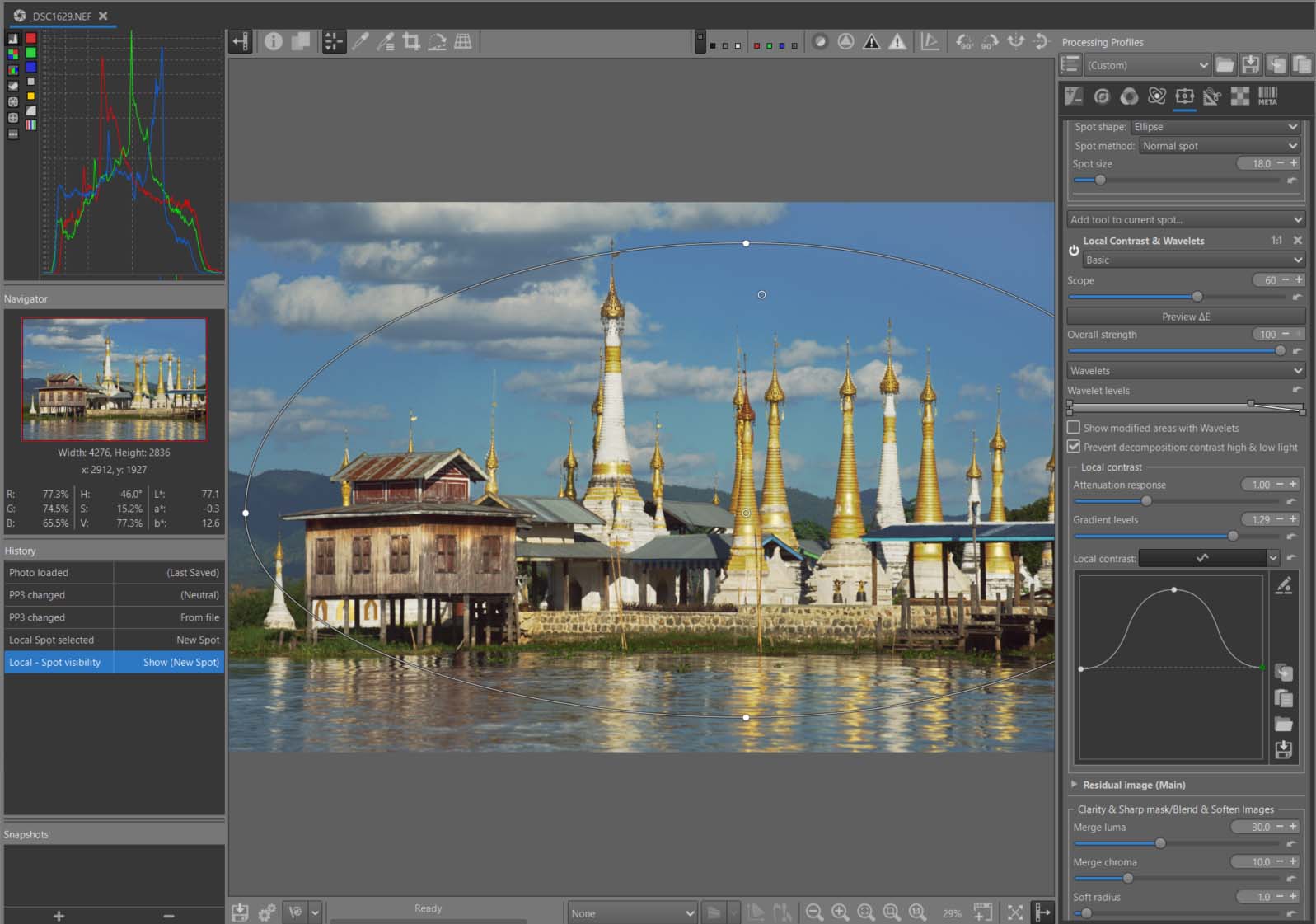The height and width of the screenshot is (924, 1316).
Task: Adjust the Scope slider handle
Action: point(1197,297)
